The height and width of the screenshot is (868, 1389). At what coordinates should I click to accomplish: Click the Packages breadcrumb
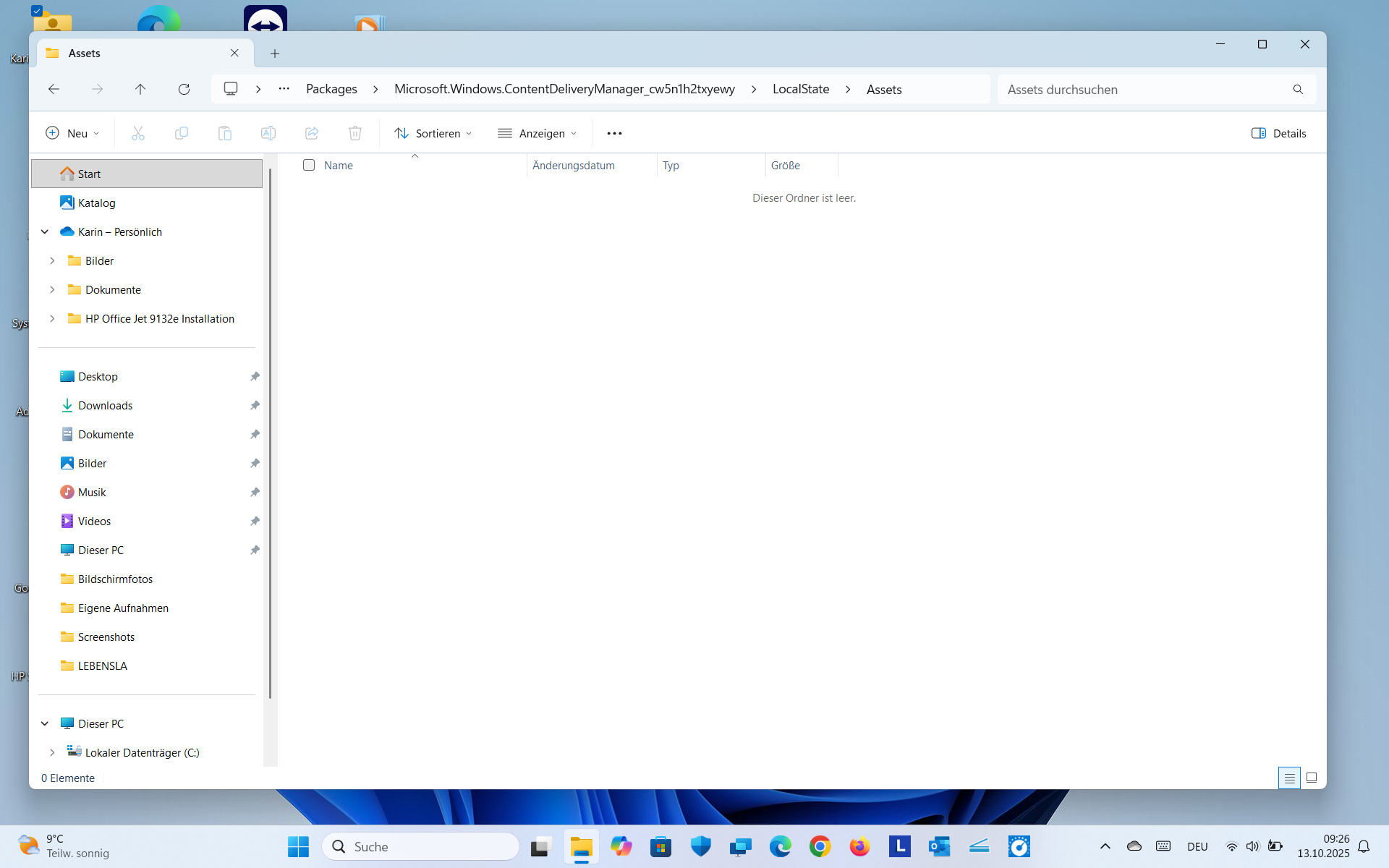pyautogui.click(x=331, y=89)
